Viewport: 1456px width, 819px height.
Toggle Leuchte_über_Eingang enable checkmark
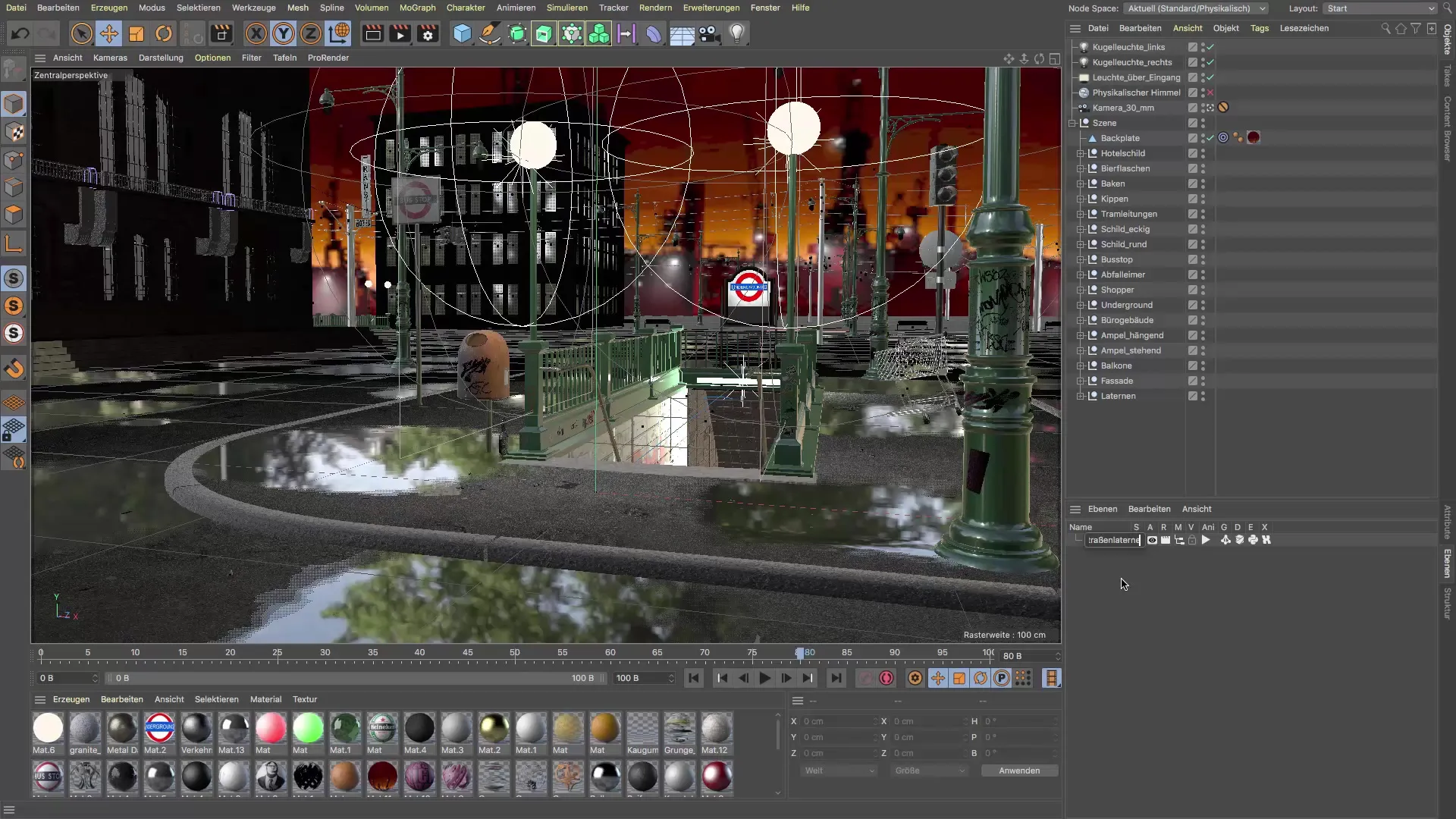click(x=1210, y=77)
